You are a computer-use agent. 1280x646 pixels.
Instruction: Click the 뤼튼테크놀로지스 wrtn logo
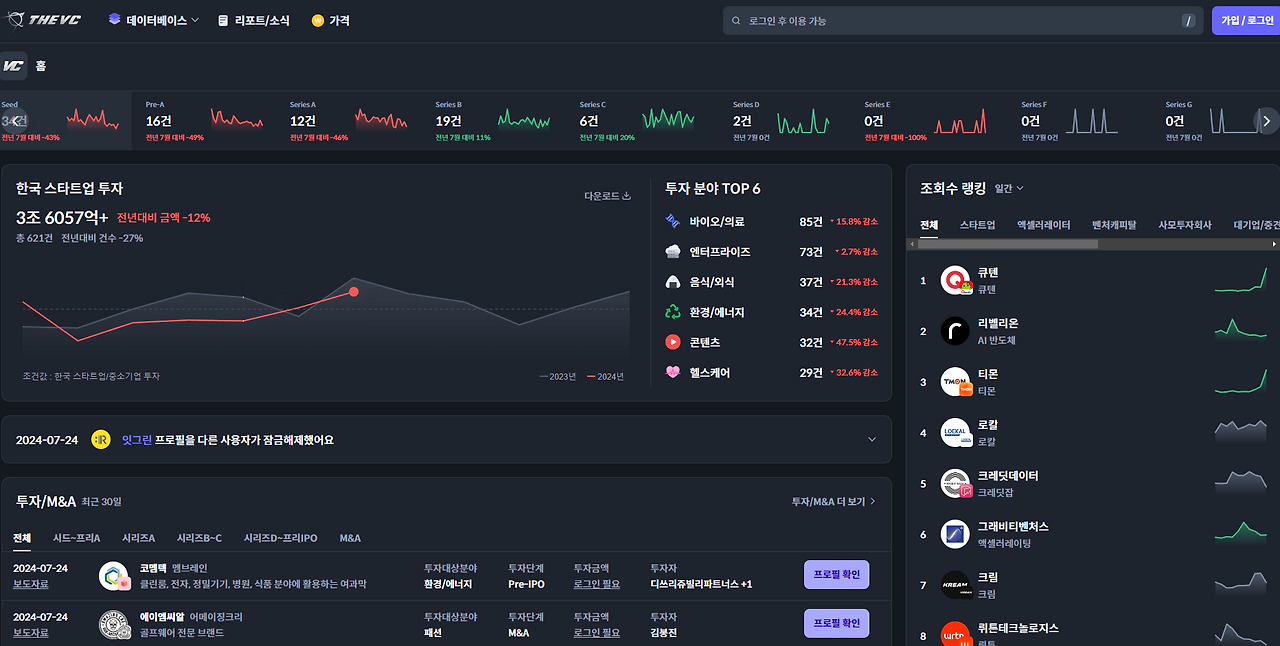[956, 634]
